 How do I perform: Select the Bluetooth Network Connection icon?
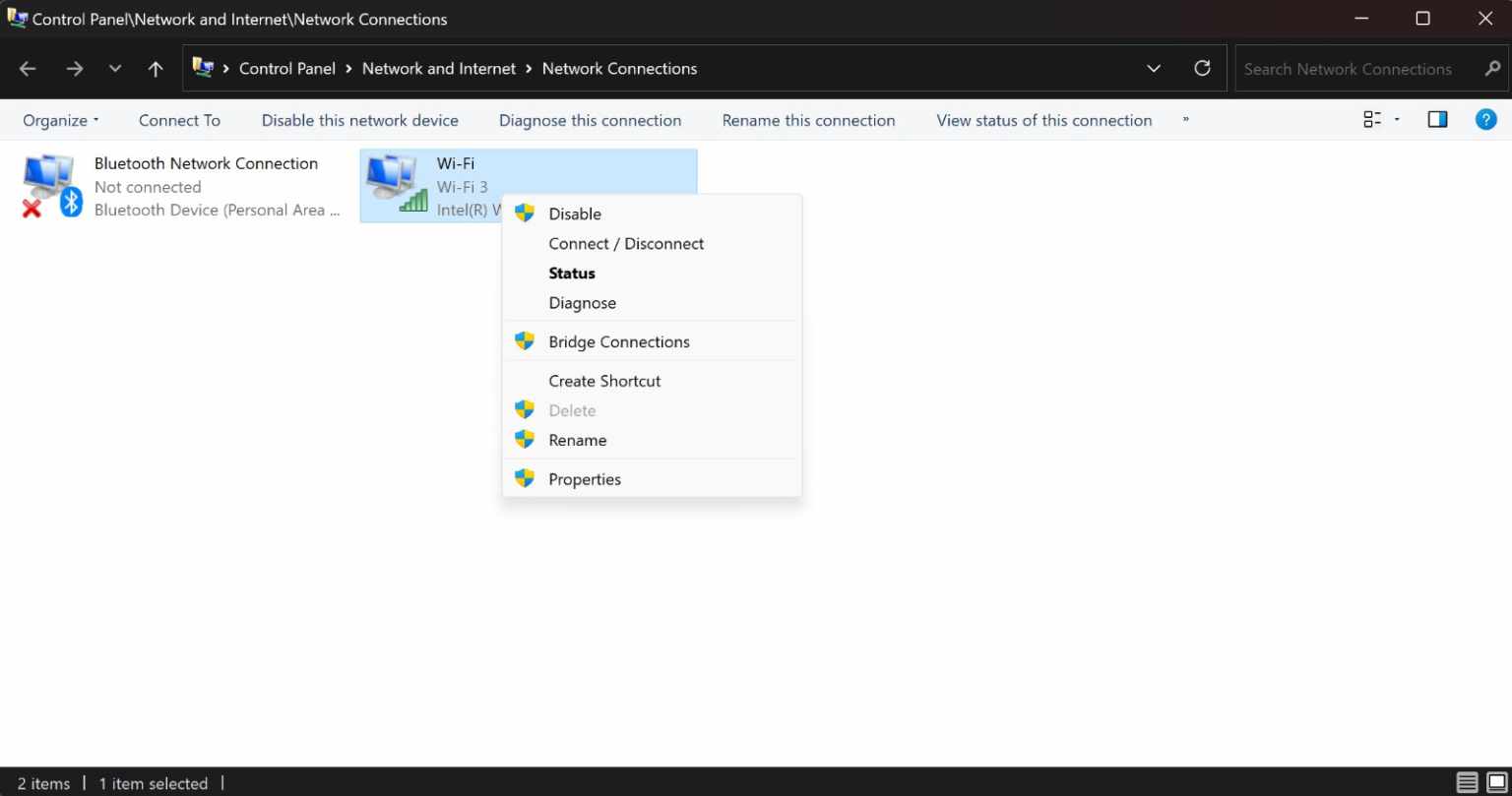point(51,186)
